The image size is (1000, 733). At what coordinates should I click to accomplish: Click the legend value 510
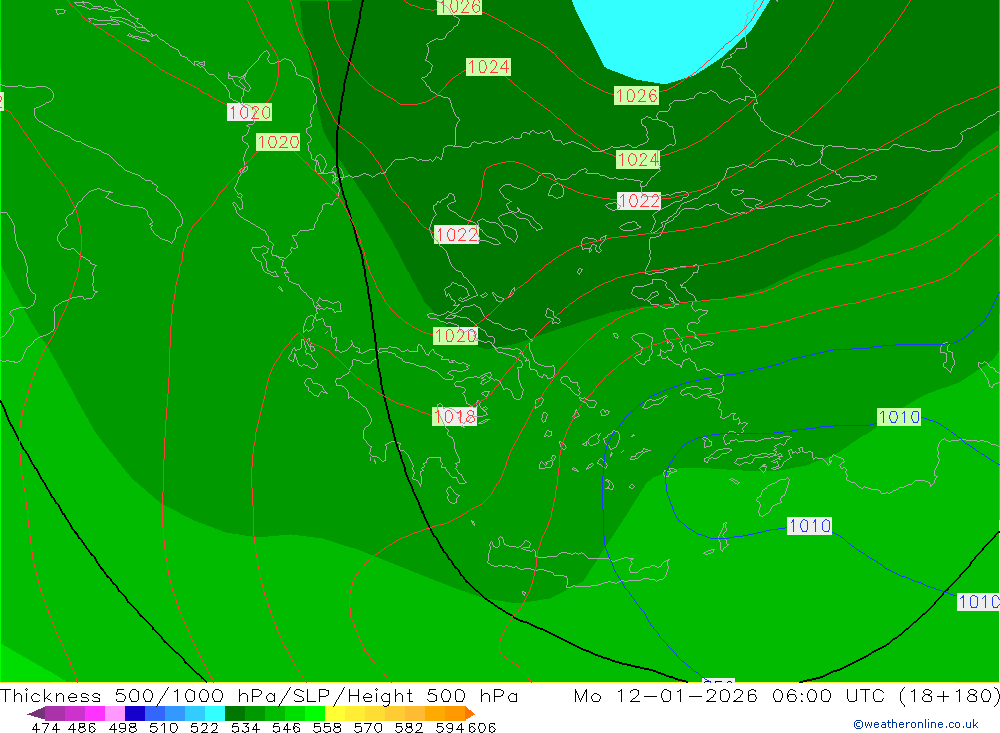click(164, 727)
